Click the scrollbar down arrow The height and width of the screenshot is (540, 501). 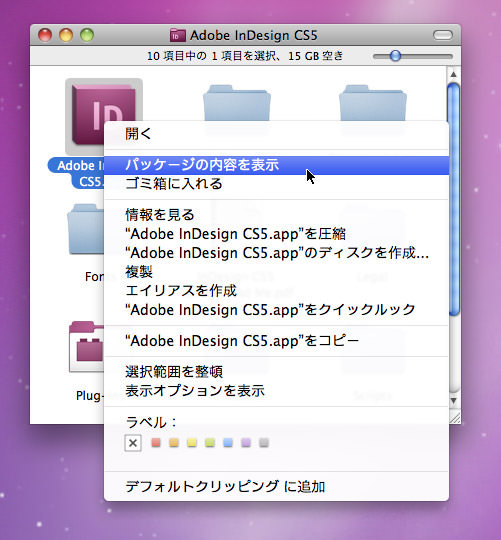point(454,401)
